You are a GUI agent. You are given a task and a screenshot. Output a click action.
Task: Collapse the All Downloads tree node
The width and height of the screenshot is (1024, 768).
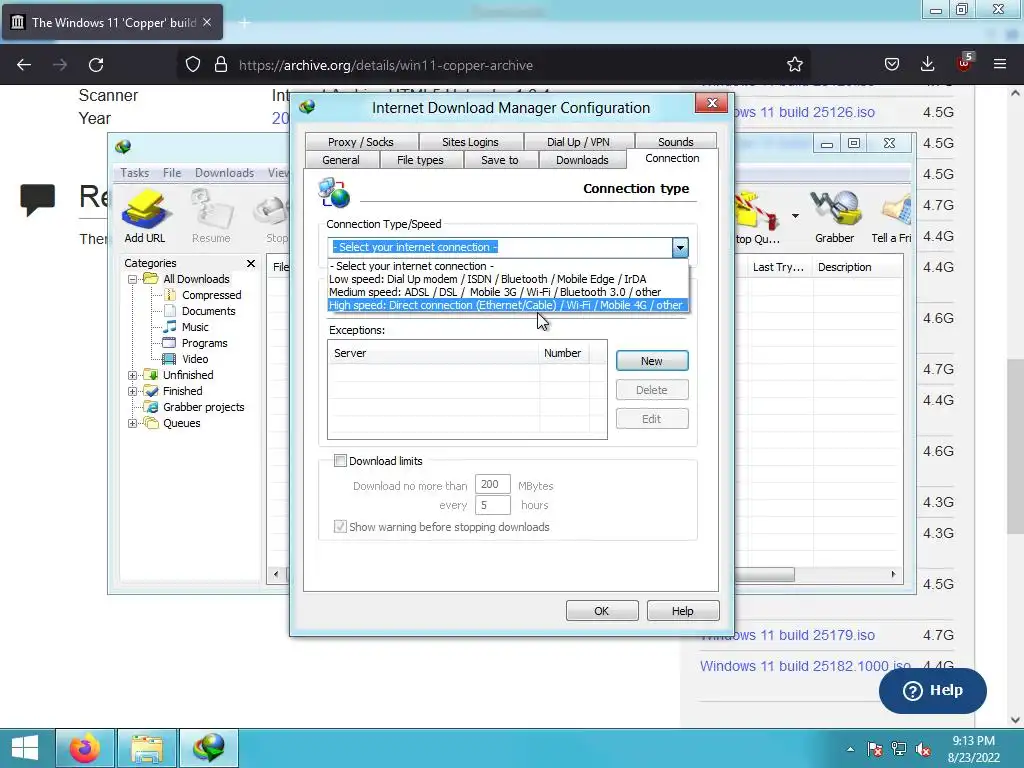133,279
